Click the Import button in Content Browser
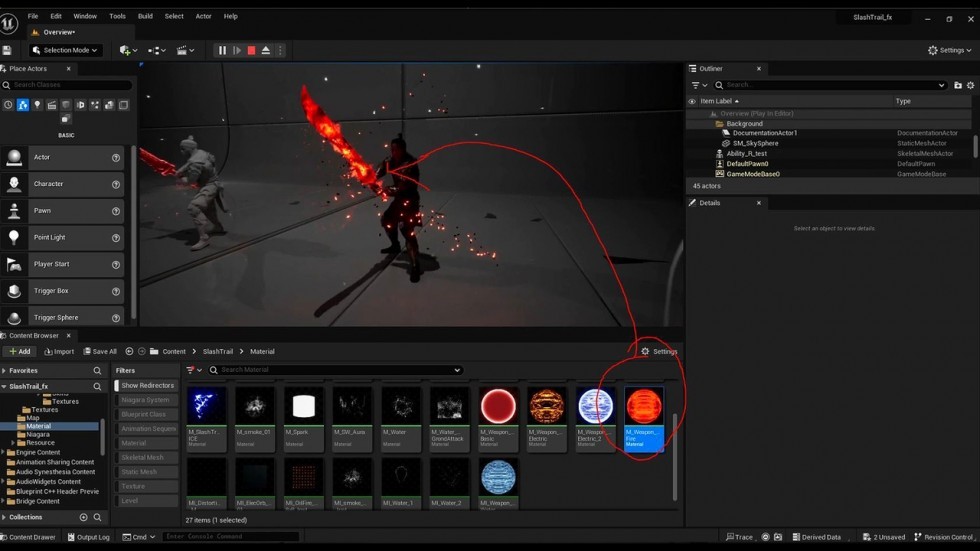The height and width of the screenshot is (551, 980). pyautogui.click(x=59, y=351)
